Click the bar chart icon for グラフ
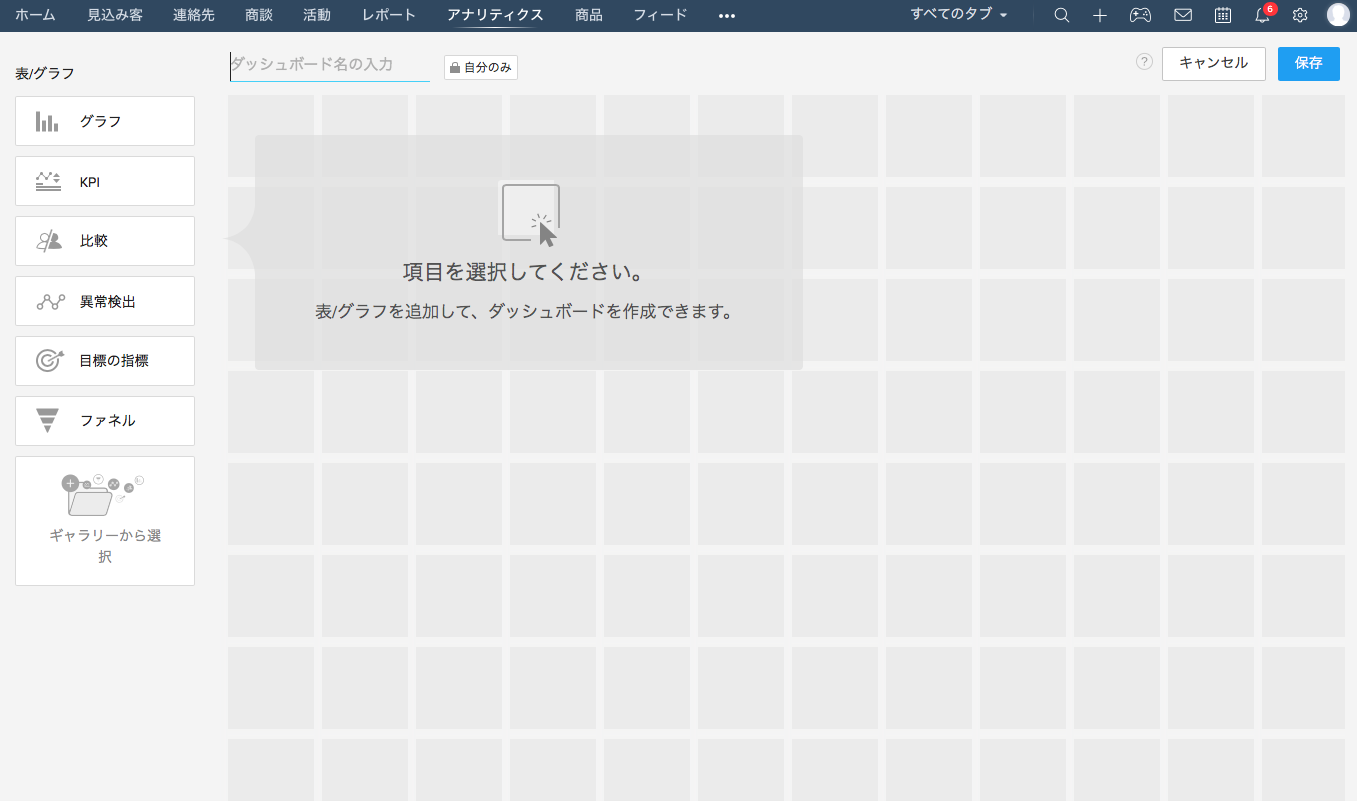 click(47, 121)
